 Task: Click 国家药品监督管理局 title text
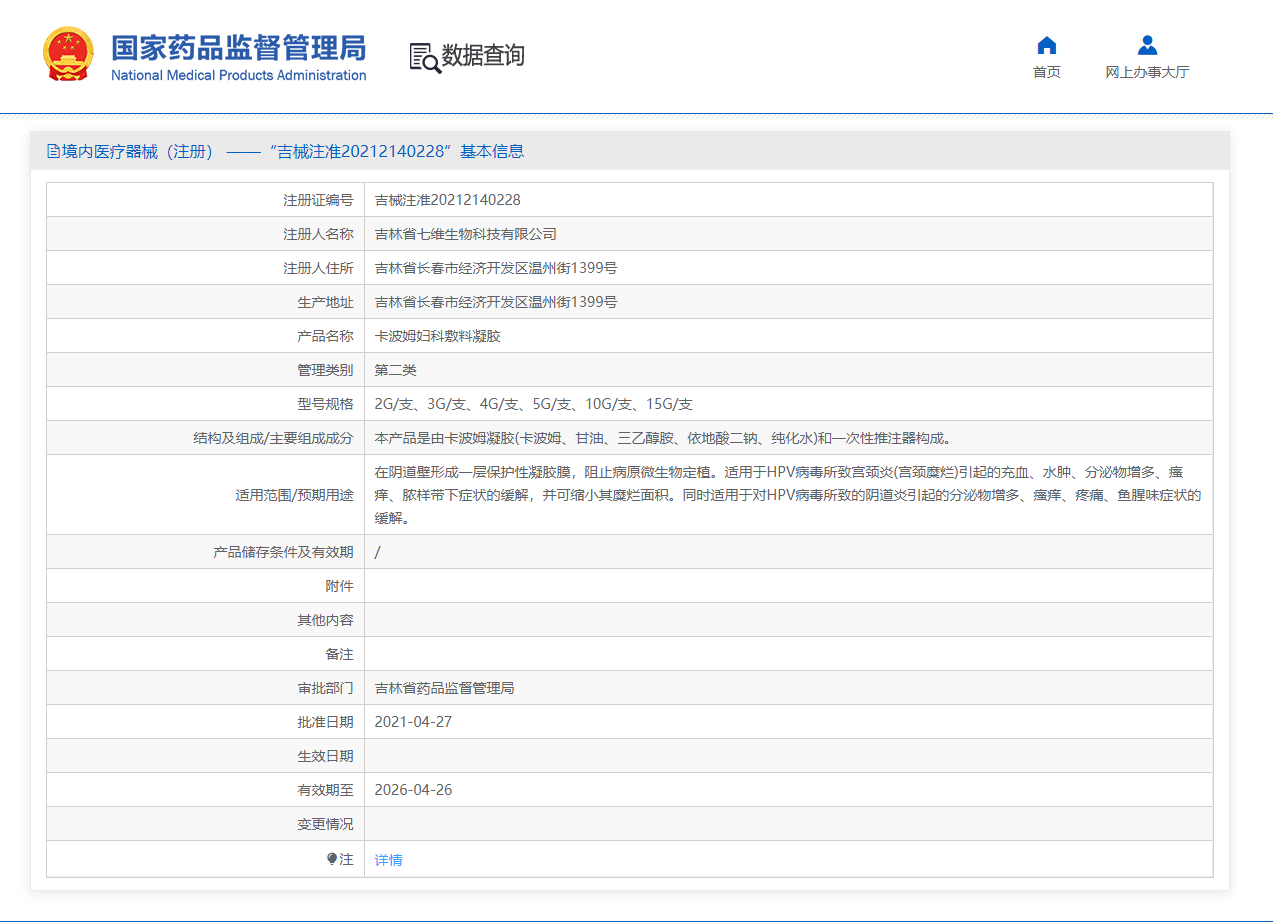tap(238, 47)
